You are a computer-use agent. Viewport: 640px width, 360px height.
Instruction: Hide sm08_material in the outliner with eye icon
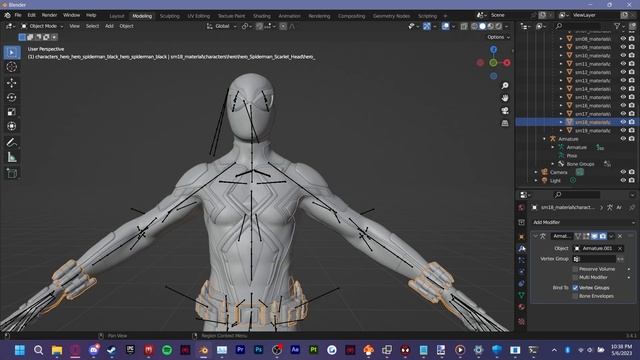(x=623, y=38)
